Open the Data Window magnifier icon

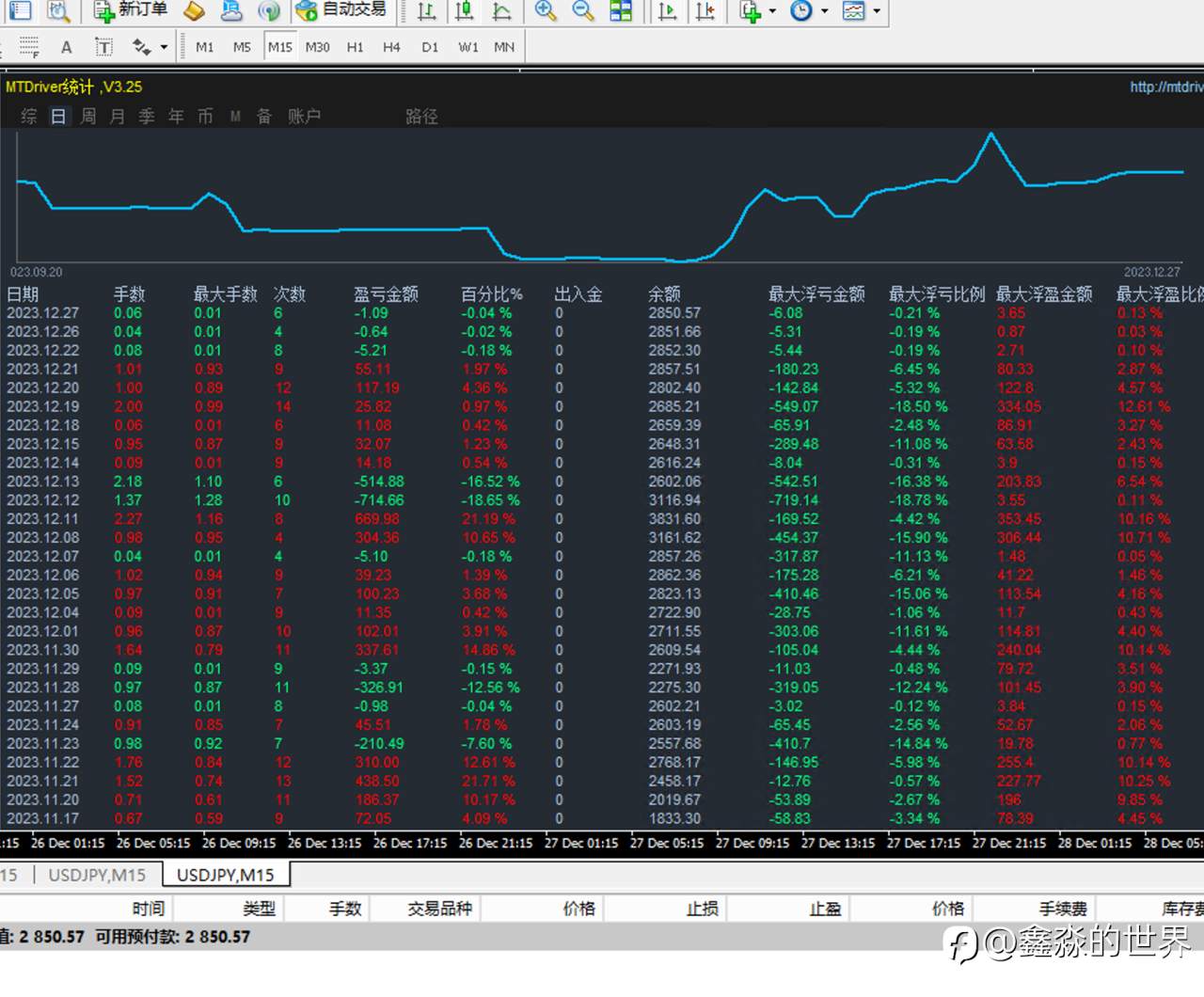pos(58,10)
